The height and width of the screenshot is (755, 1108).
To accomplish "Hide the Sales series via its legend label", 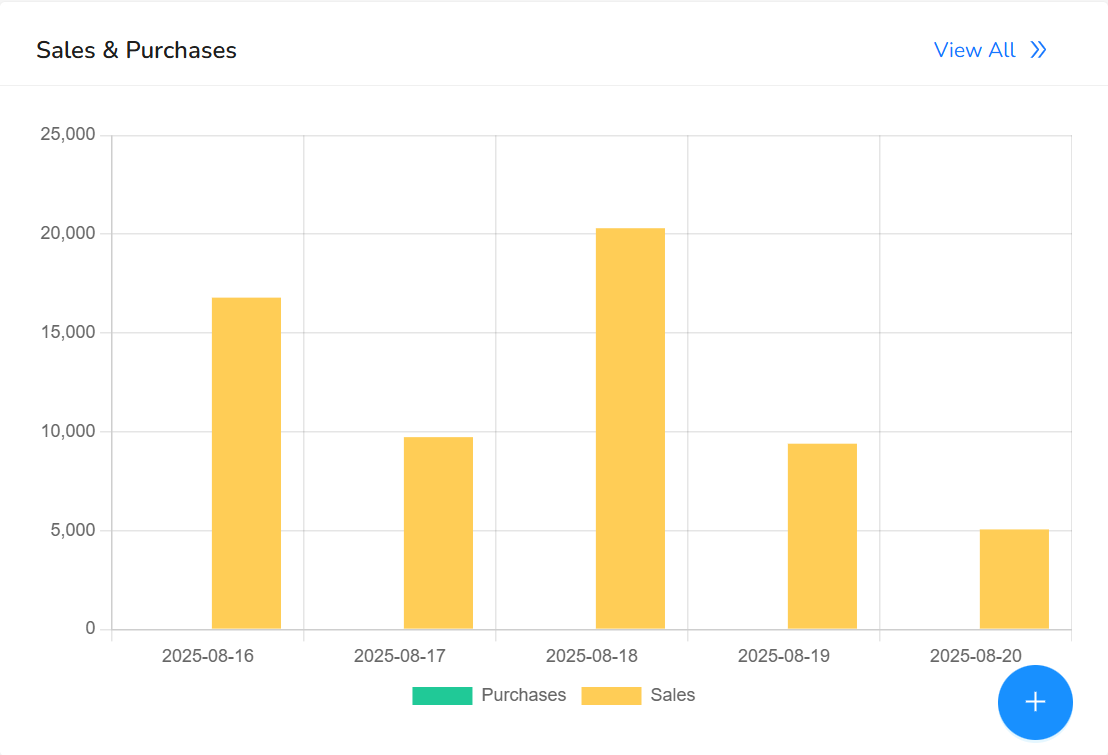I will point(672,695).
